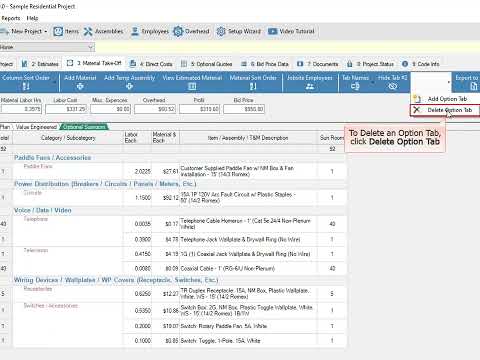
Task: Click the Profit value field
Action: point(199,109)
